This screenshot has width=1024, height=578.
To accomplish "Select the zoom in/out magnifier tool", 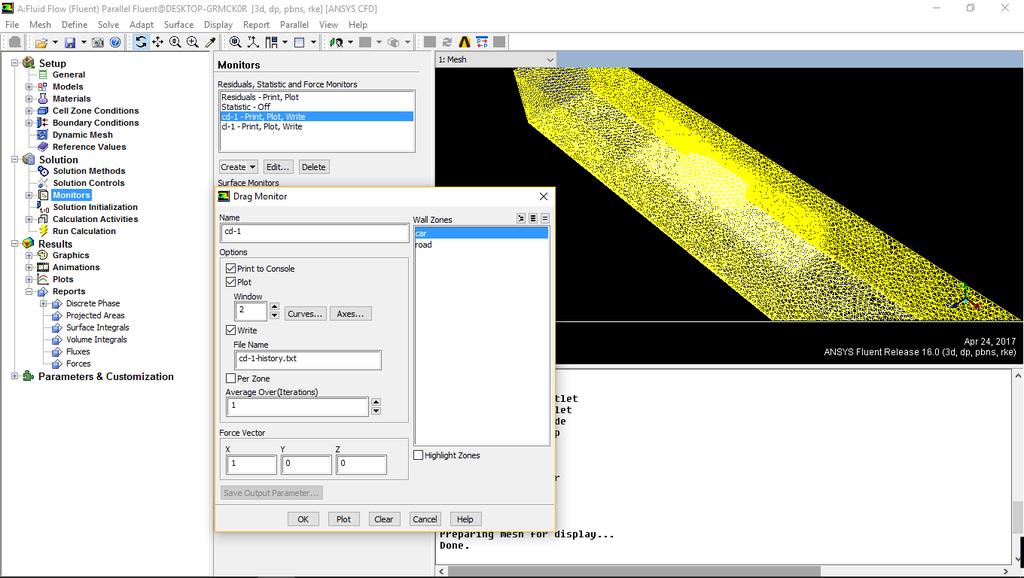I will [175, 42].
